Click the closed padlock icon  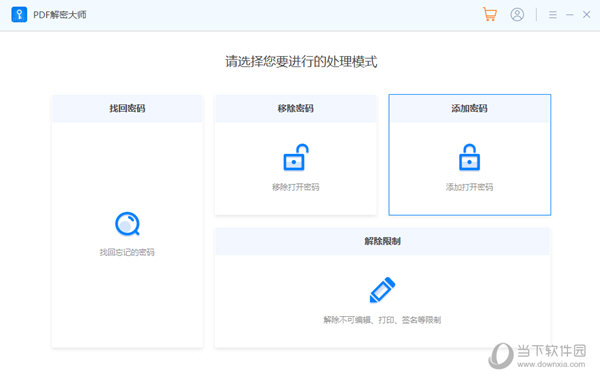(x=470, y=157)
